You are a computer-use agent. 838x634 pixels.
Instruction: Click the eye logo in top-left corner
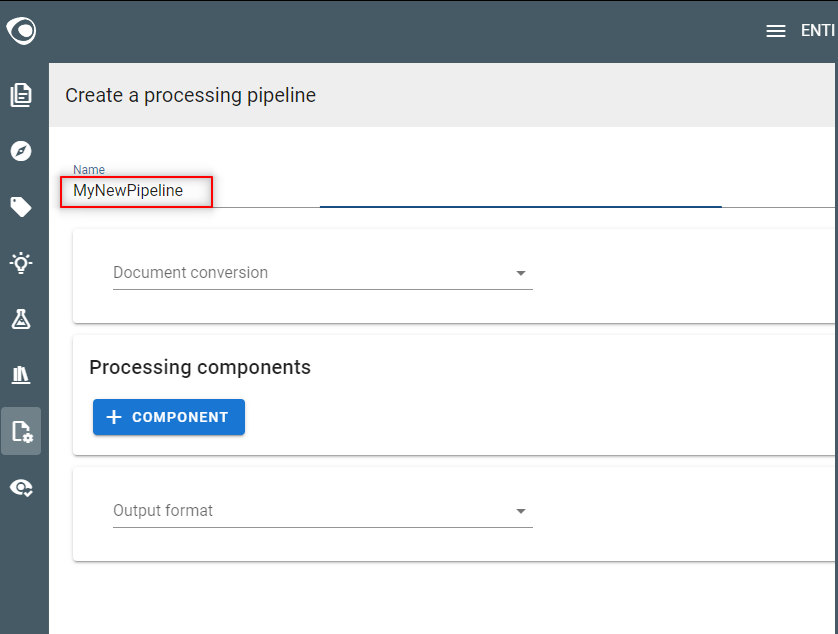point(21,30)
